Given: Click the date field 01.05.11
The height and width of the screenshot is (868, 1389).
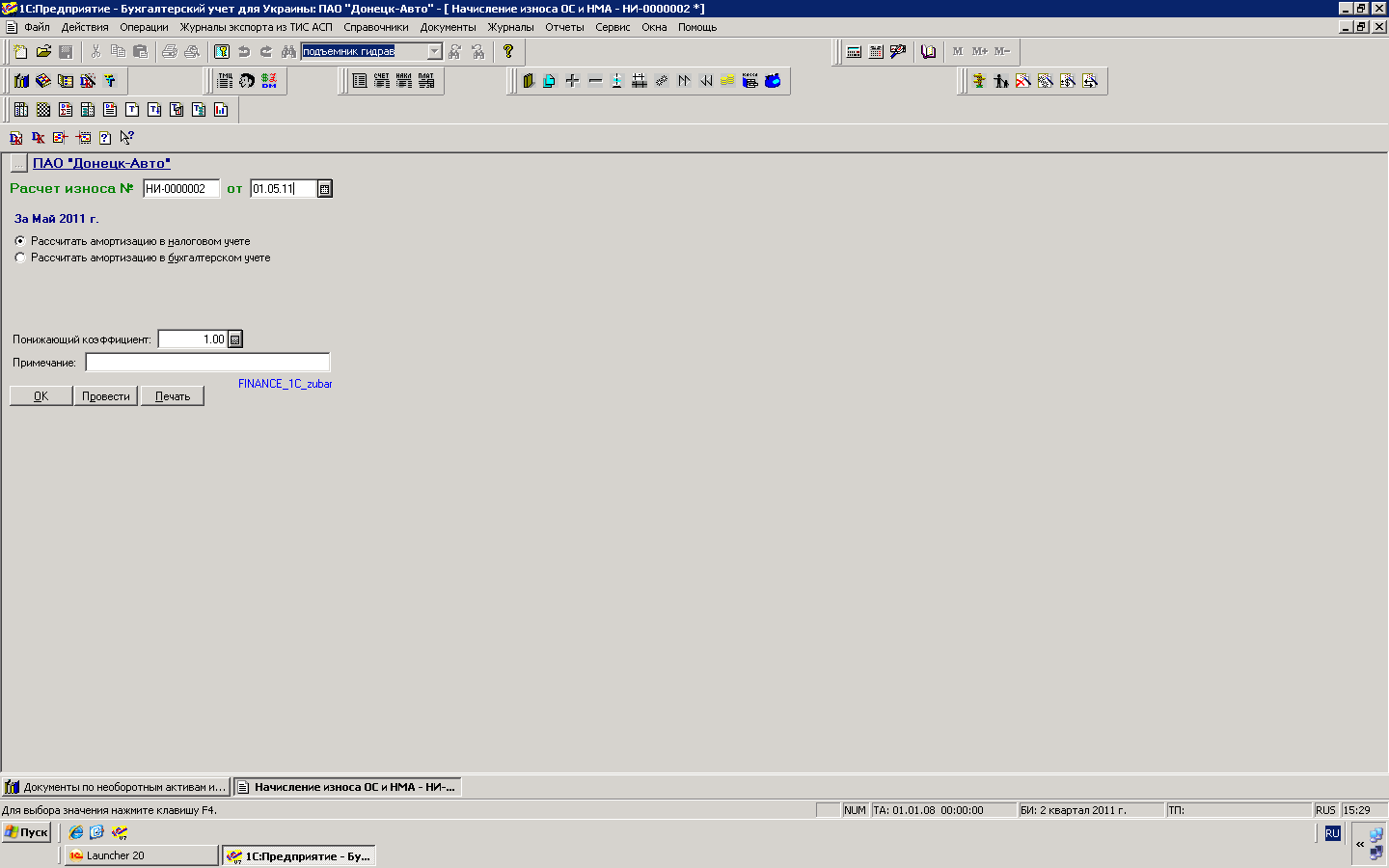Looking at the screenshot, I should point(284,189).
